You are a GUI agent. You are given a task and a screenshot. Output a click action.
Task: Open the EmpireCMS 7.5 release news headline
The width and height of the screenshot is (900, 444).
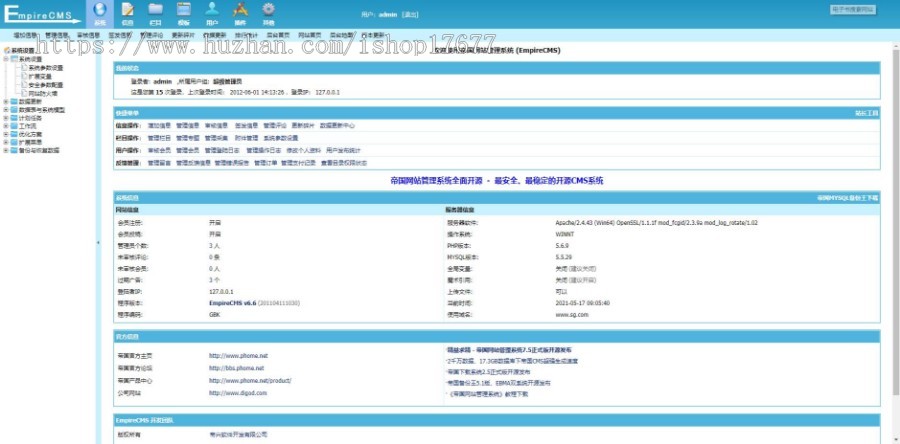click(x=509, y=349)
